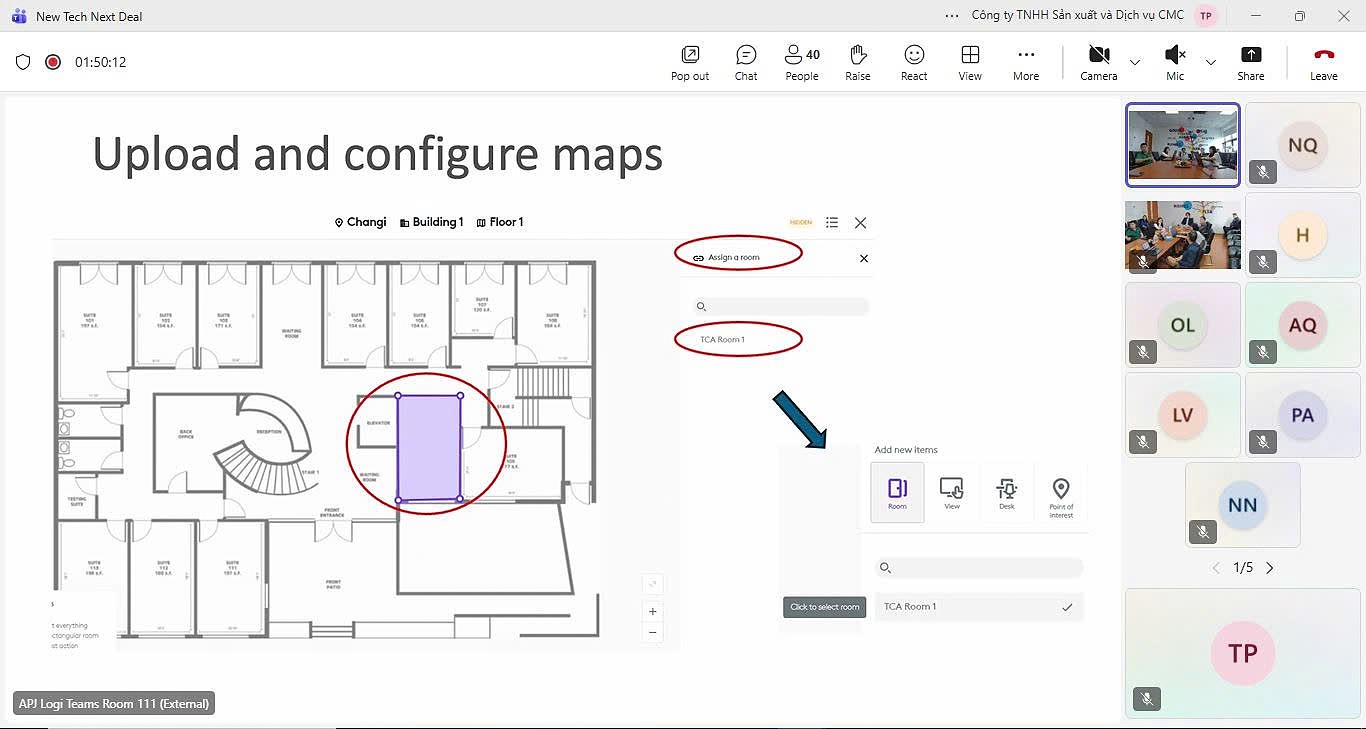The height and width of the screenshot is (729, 1366).
Task: Change the meeting View layout
Action: click(x=969, y=62)
